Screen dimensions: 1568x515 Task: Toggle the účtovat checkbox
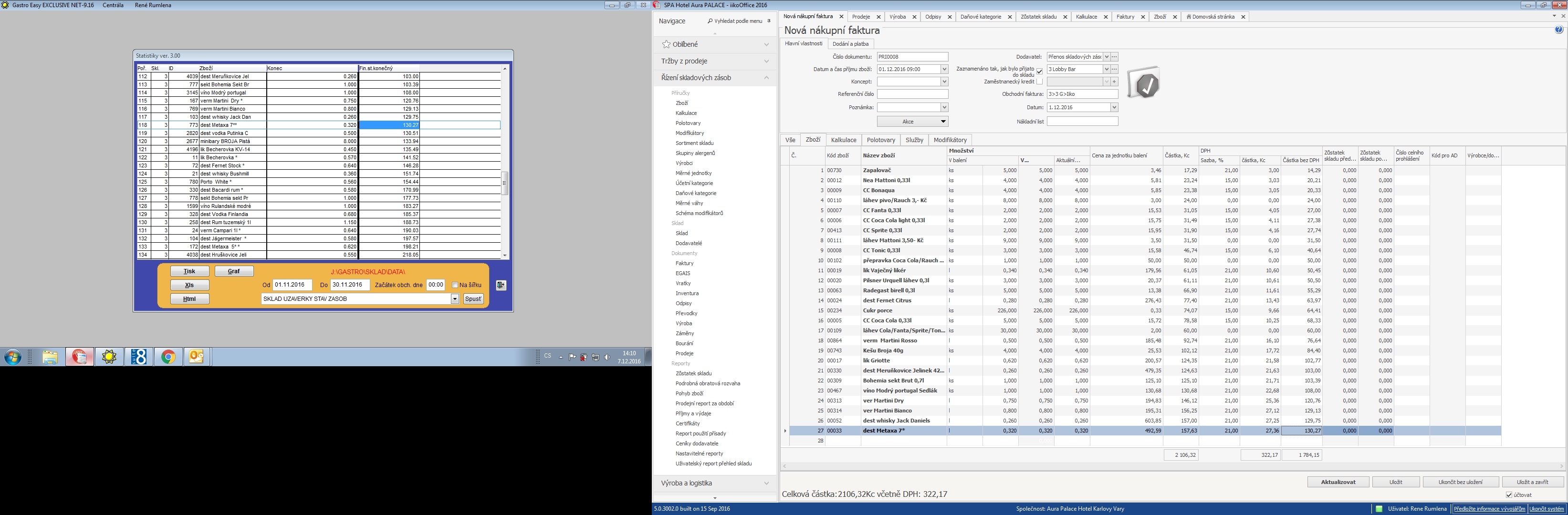tap(1509, 495)
